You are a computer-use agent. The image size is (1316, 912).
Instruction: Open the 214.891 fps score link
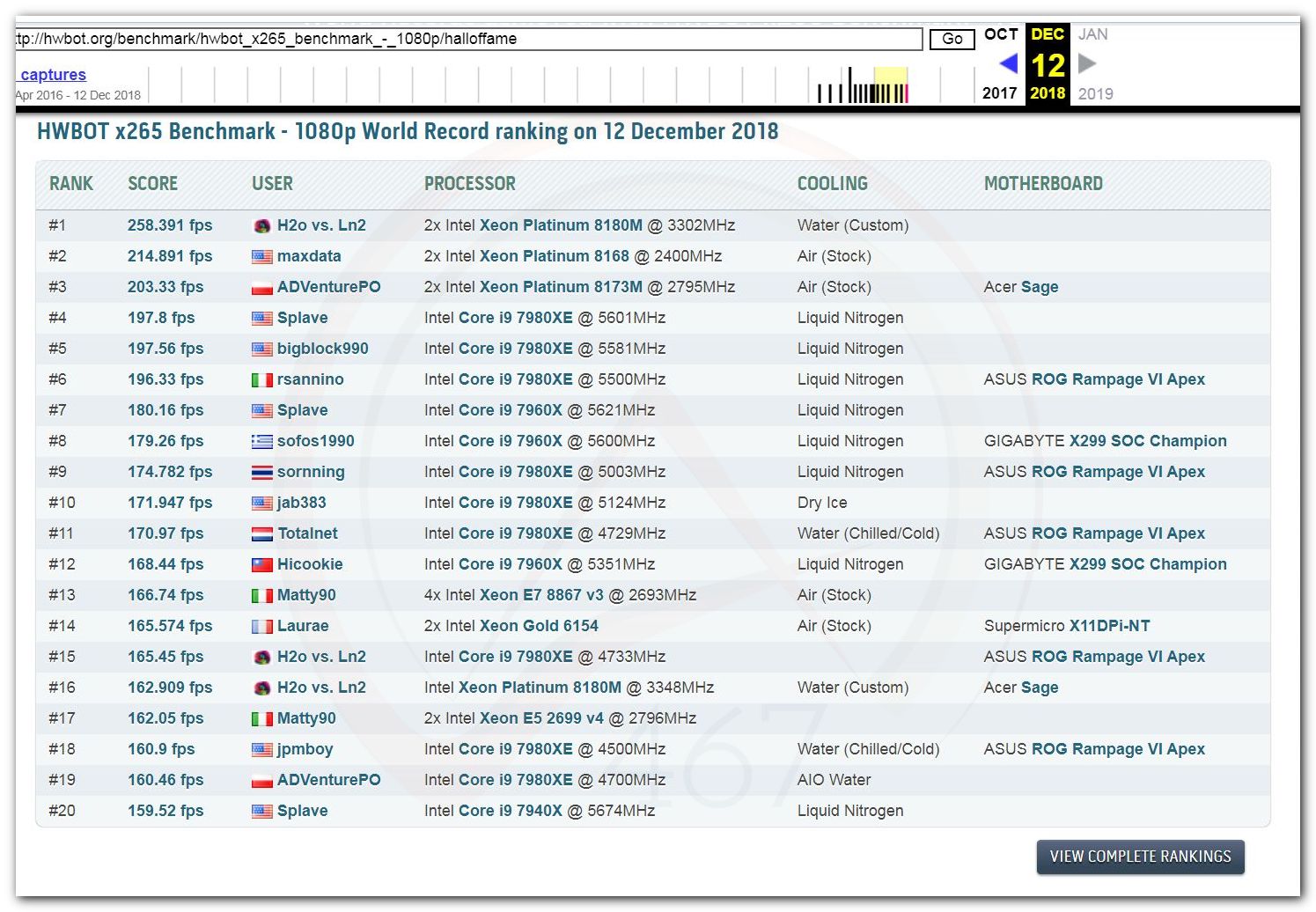tap(170, 256)
